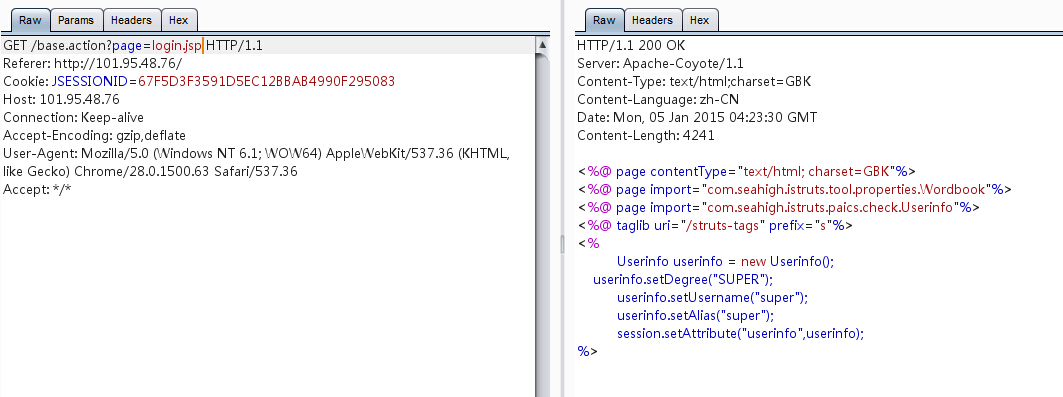Click the User-Agent Mozilla/5.0 line
Image resolution: width=1063 pixels, height=397 pixels.
point(256,154)
